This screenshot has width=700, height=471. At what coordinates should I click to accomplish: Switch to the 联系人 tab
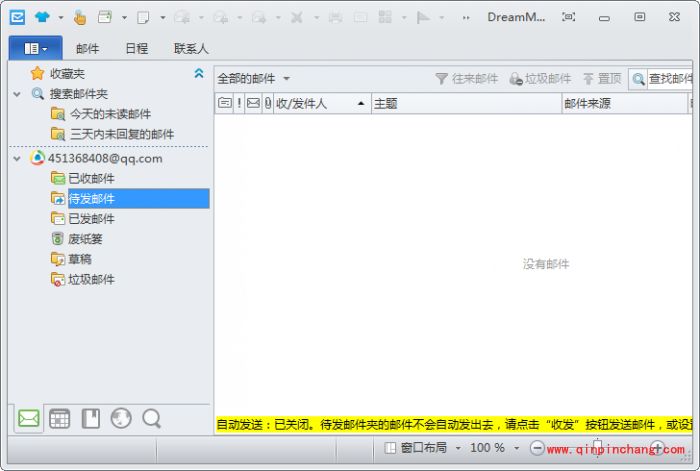(191, 48)
